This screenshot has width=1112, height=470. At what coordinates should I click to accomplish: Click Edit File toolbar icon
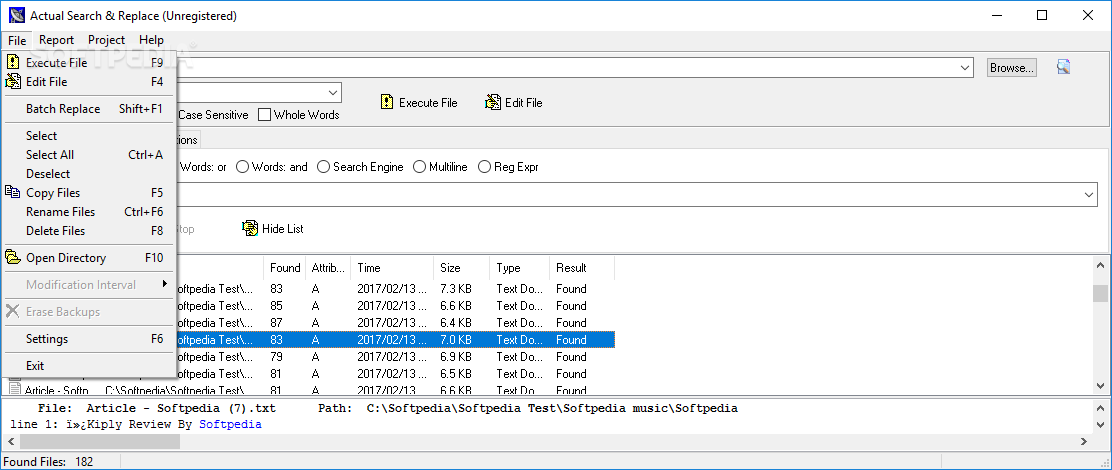tap(493, 102)
